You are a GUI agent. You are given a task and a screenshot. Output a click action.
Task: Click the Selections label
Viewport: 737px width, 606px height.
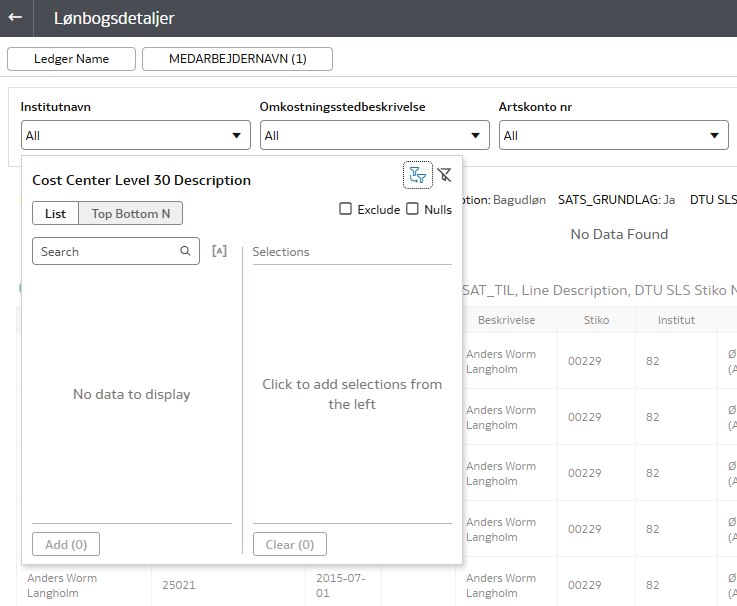click(x=281, y=252)
